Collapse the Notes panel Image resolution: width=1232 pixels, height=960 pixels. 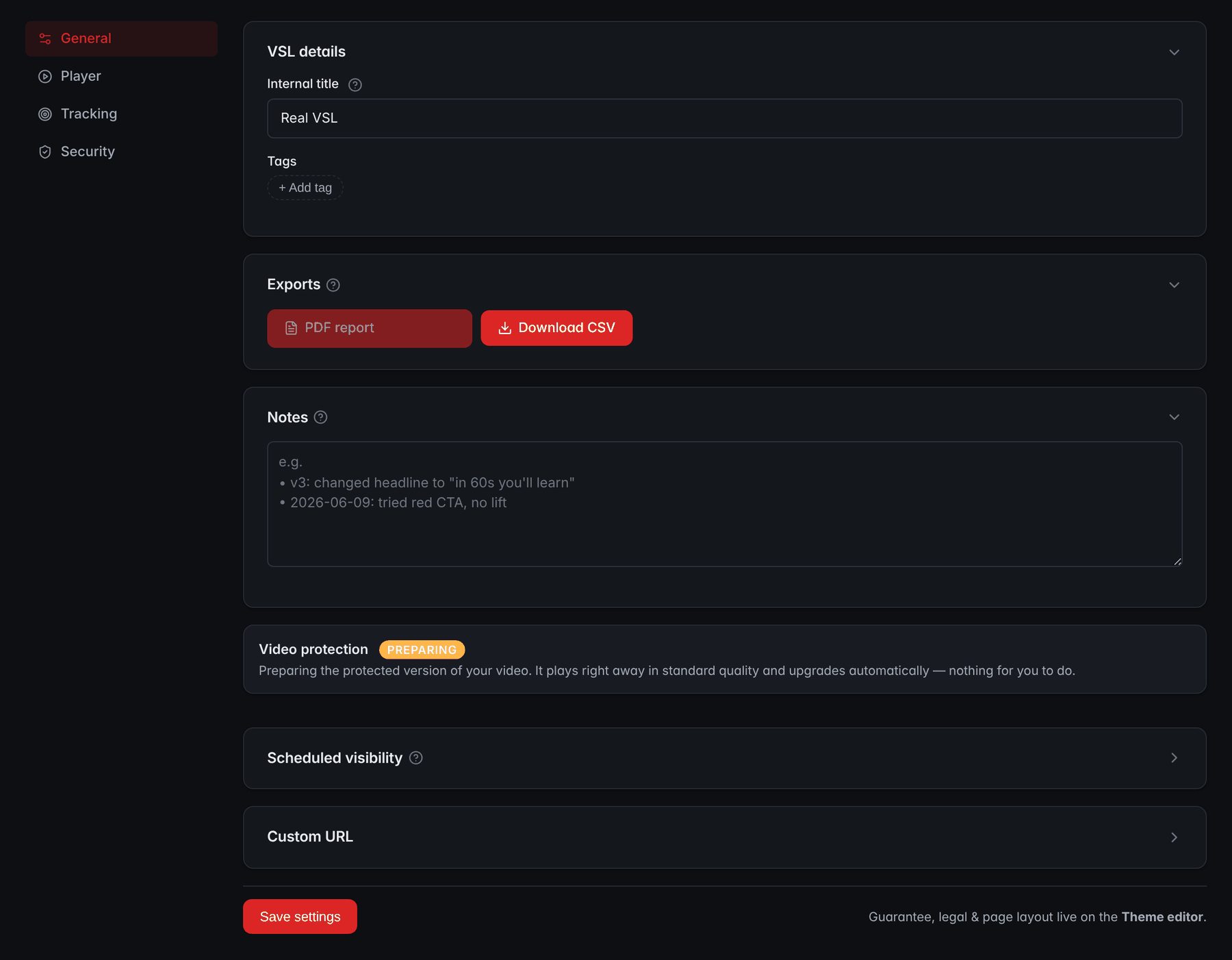(1174, 417)
